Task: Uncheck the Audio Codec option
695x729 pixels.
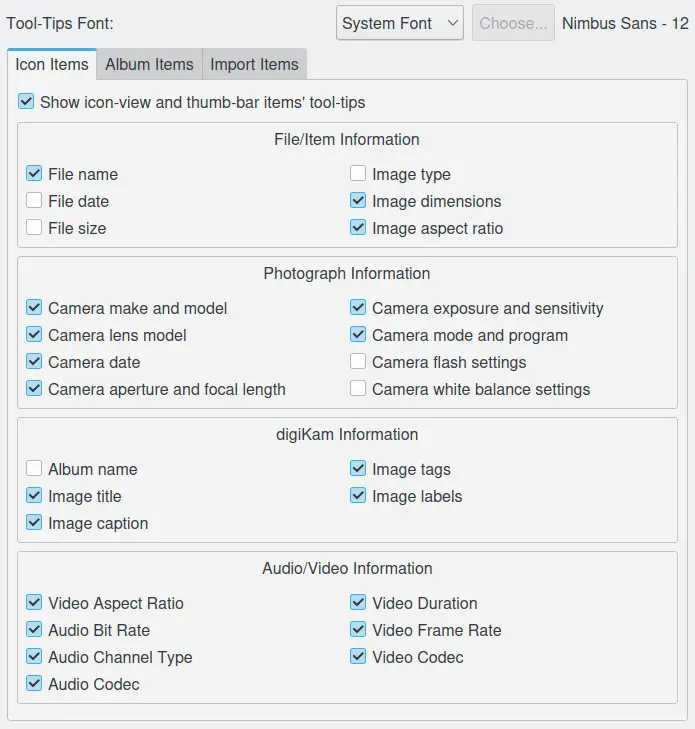Action: click(35, 684)
